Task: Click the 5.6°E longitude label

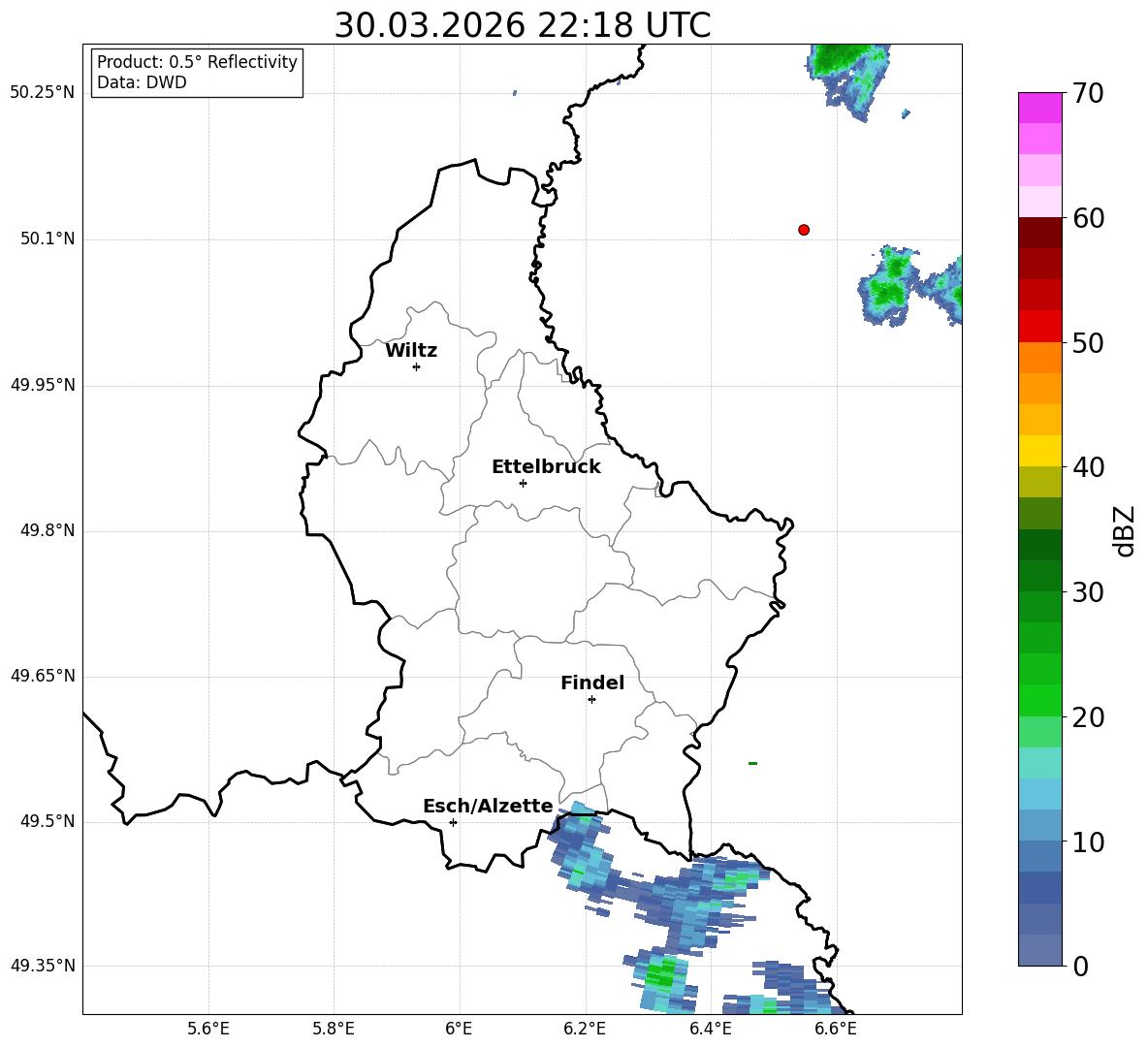Action: click(x=208, y=1029)
